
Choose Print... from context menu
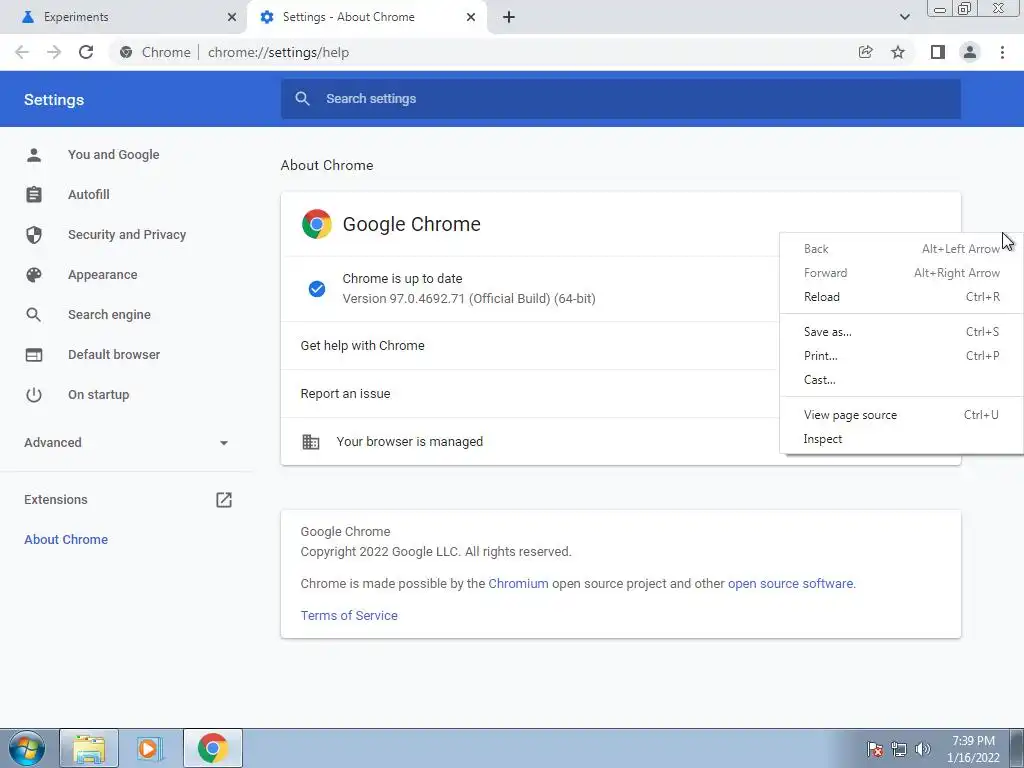901,356
